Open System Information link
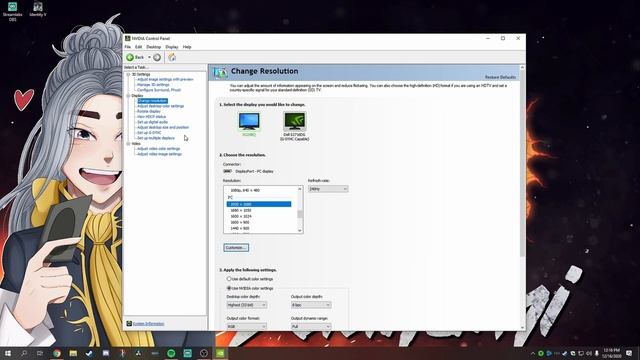Image resolution: width=640 pixels, height=360 pixels. pos(149,324)
